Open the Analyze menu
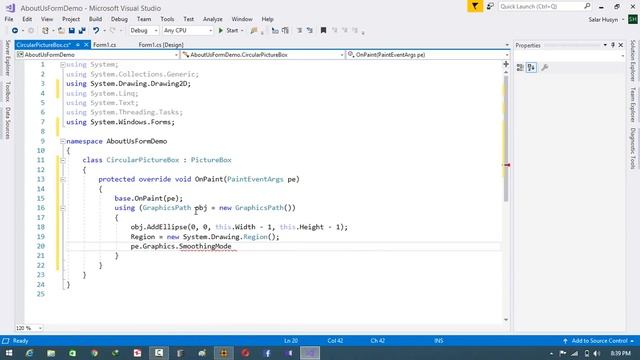640x360 pixels. (x=213, y=19)
